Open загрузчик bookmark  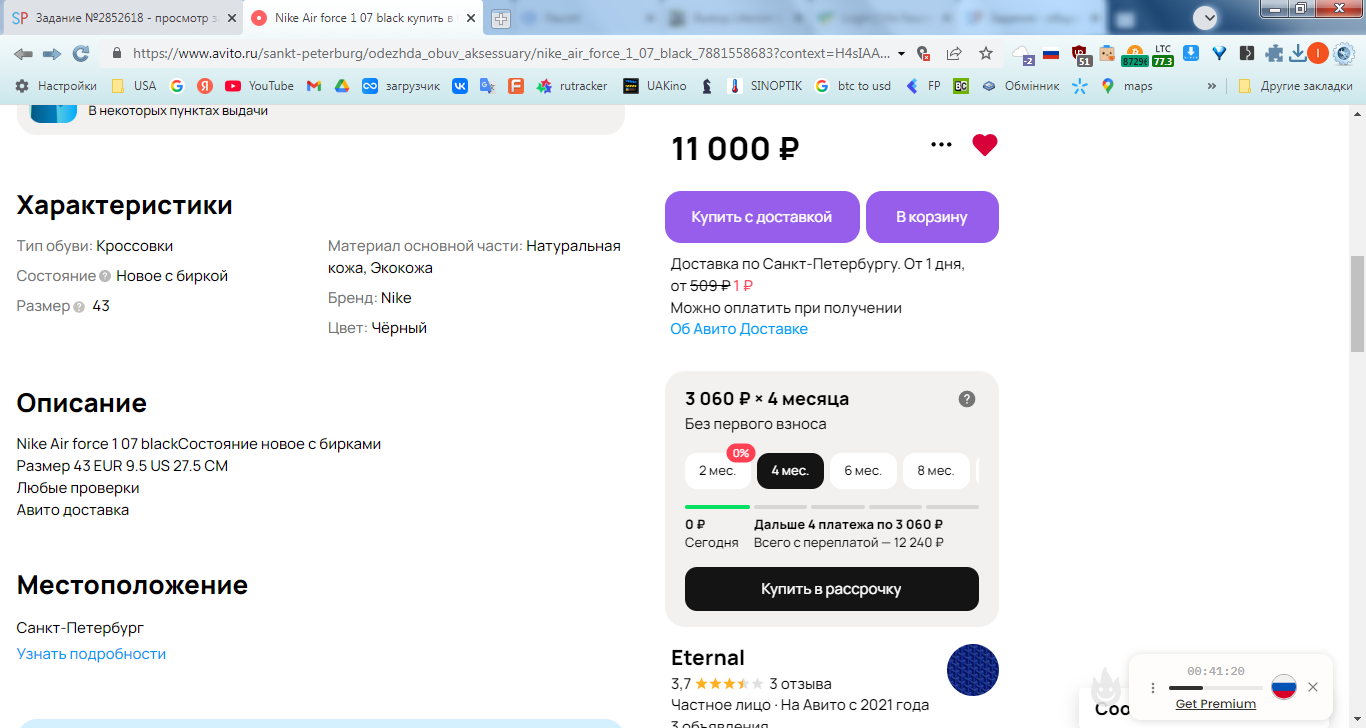pyautogui.click(x=401, y=86)
